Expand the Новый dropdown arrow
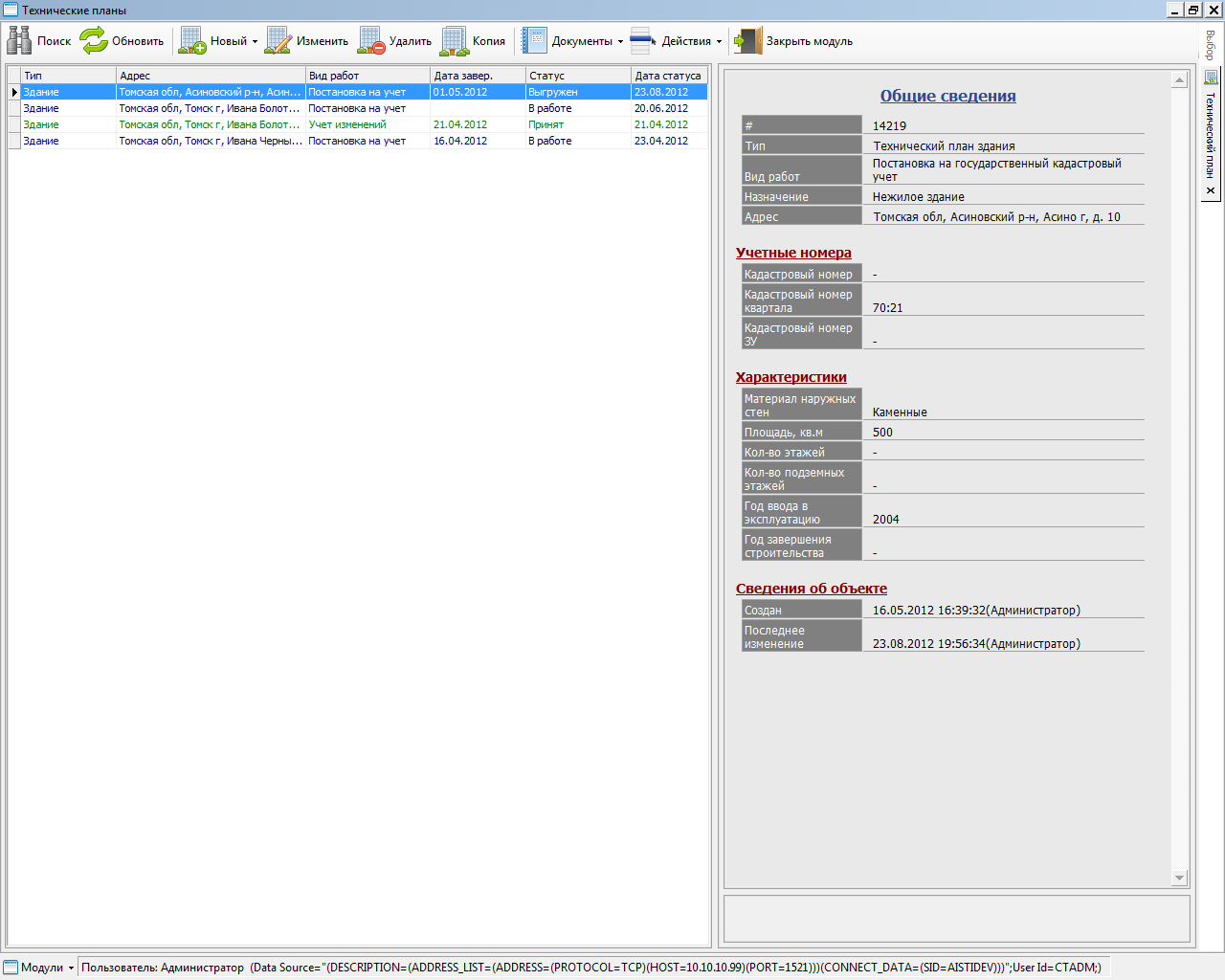This screenshot has height=980, width=1225. pyautogui.click(x=255, y=42)
